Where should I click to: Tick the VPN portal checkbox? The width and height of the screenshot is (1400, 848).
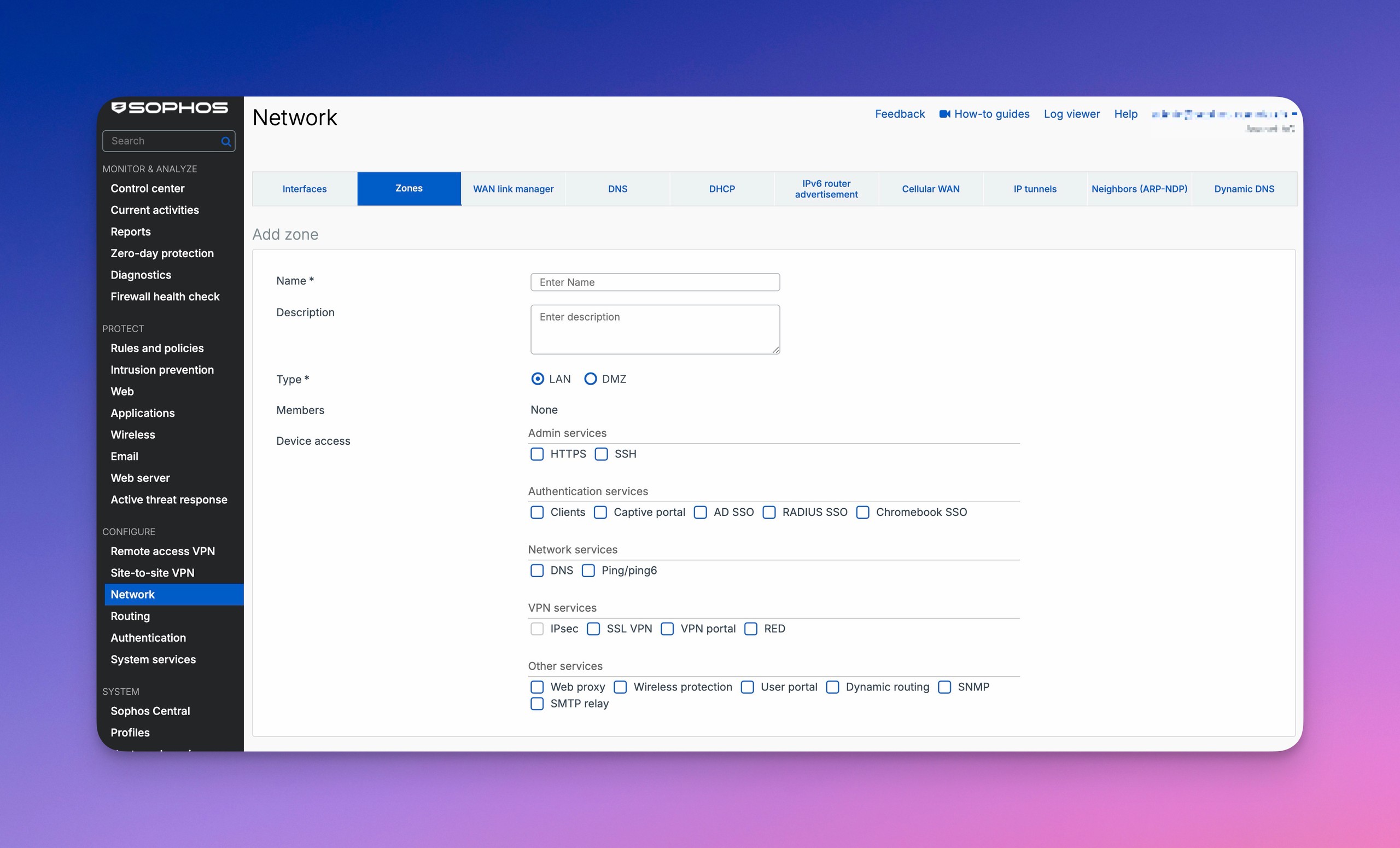pyautogui.click(x=667, y=629)
